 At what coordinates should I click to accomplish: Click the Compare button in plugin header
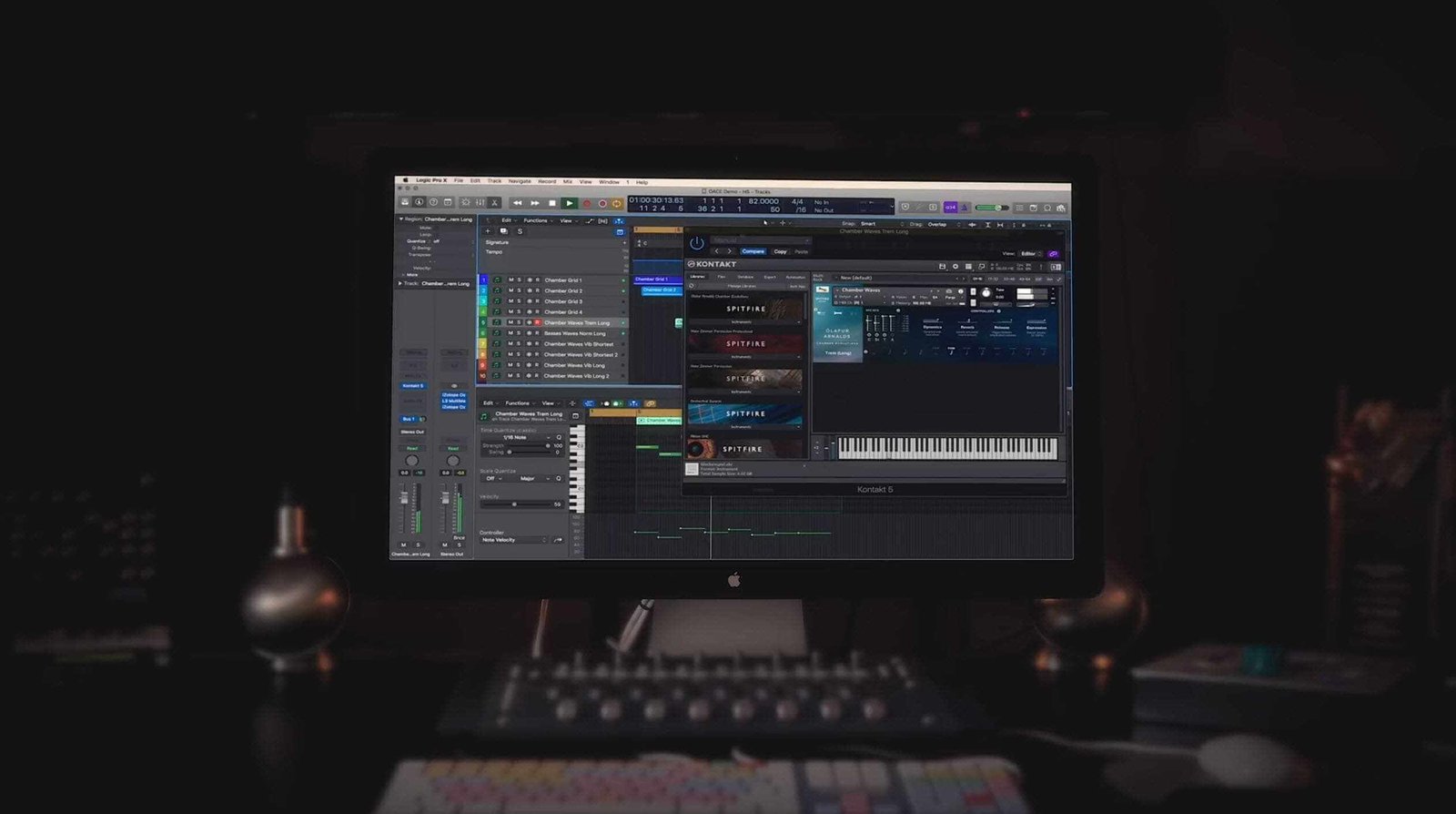753,251
